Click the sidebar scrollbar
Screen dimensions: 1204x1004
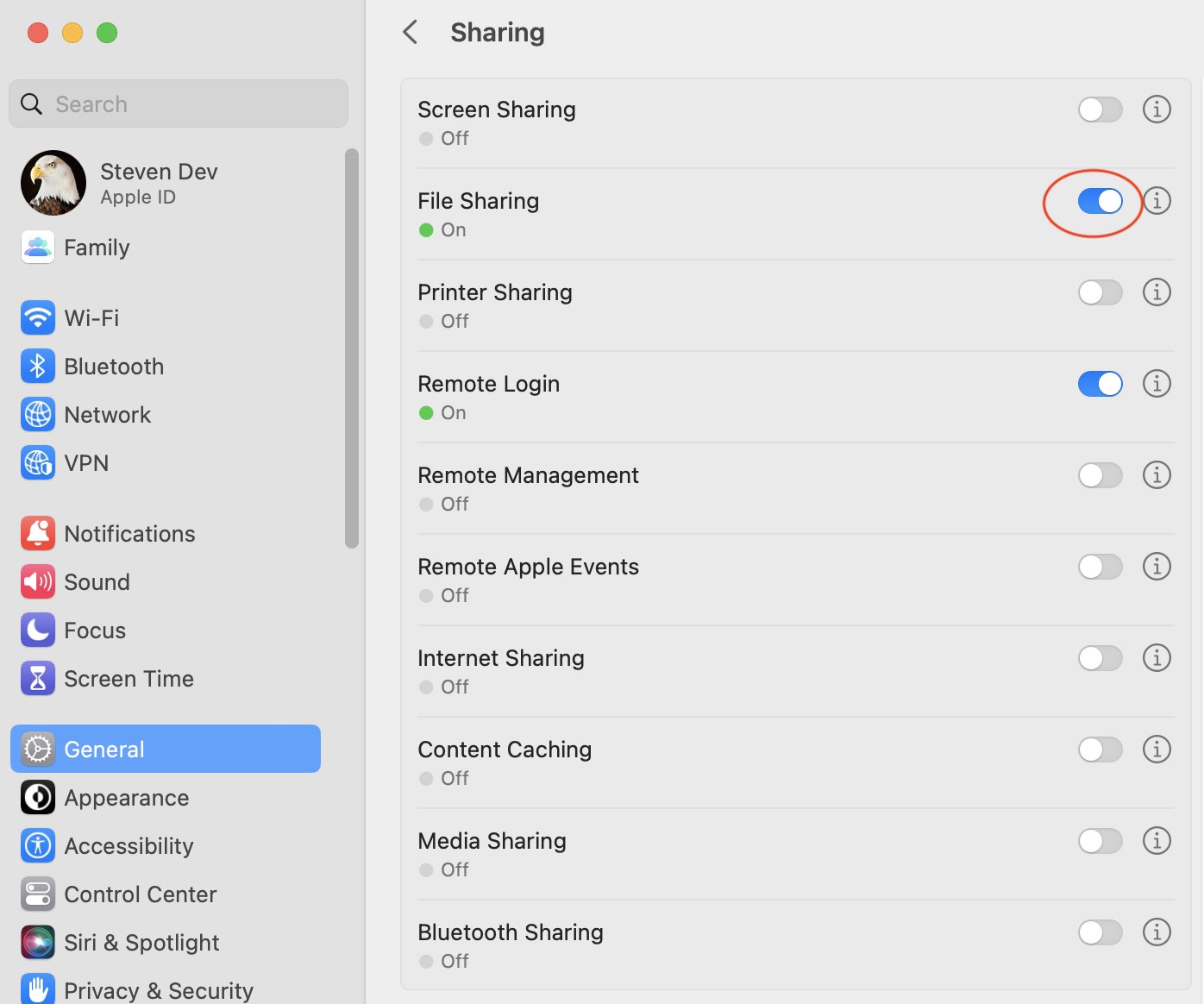tap(351, 348)
